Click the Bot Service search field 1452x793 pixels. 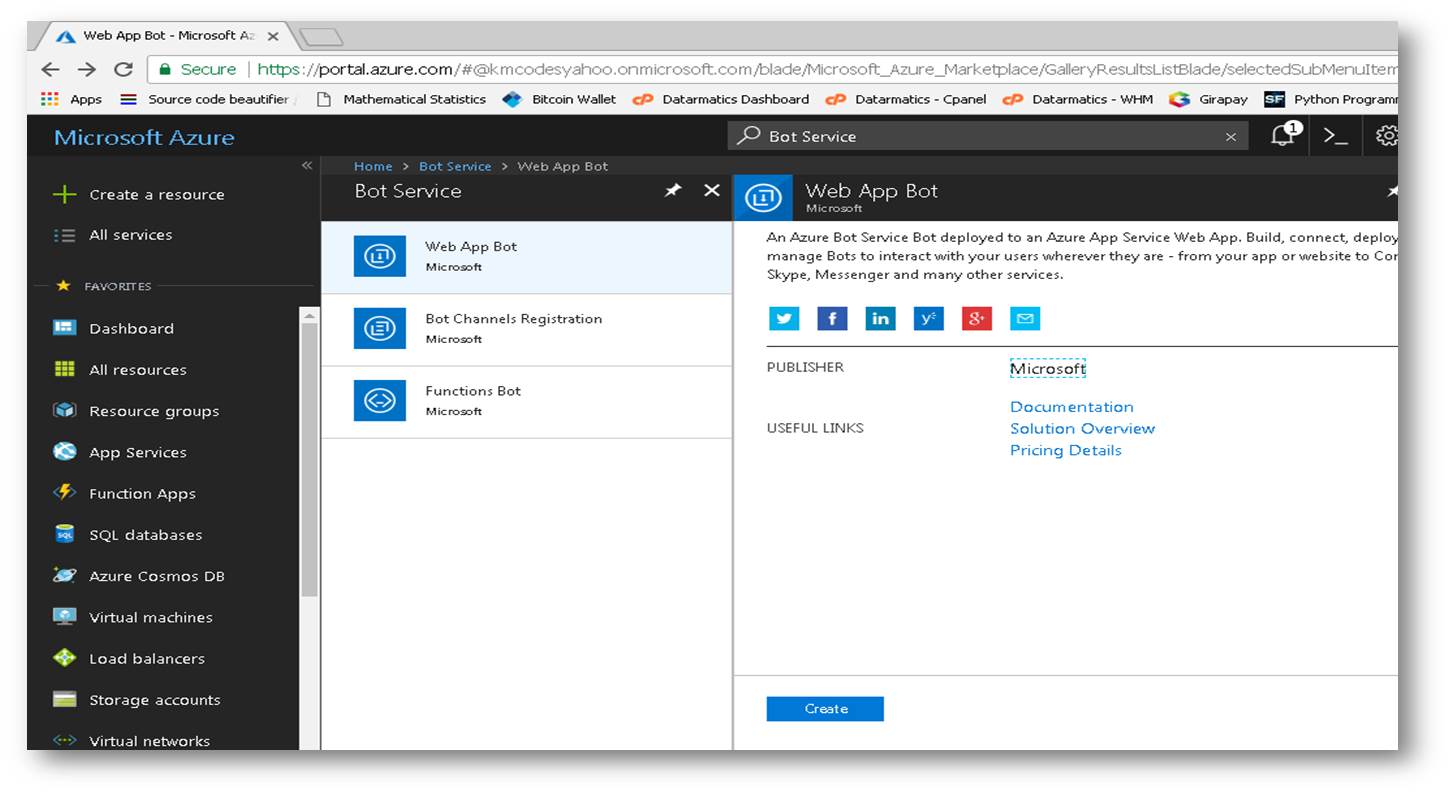click(980, 136)
